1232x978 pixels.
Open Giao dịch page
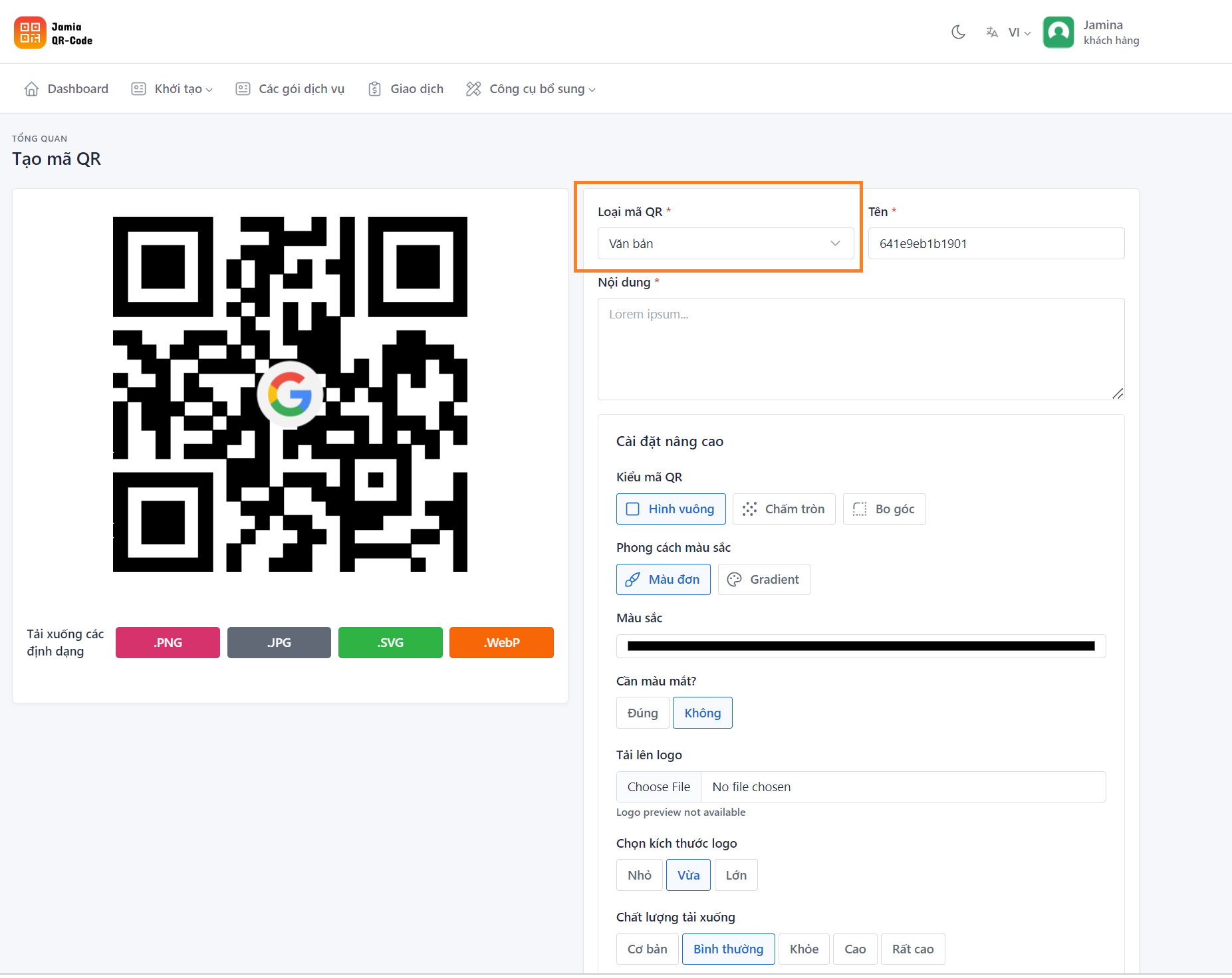(406, 88)
